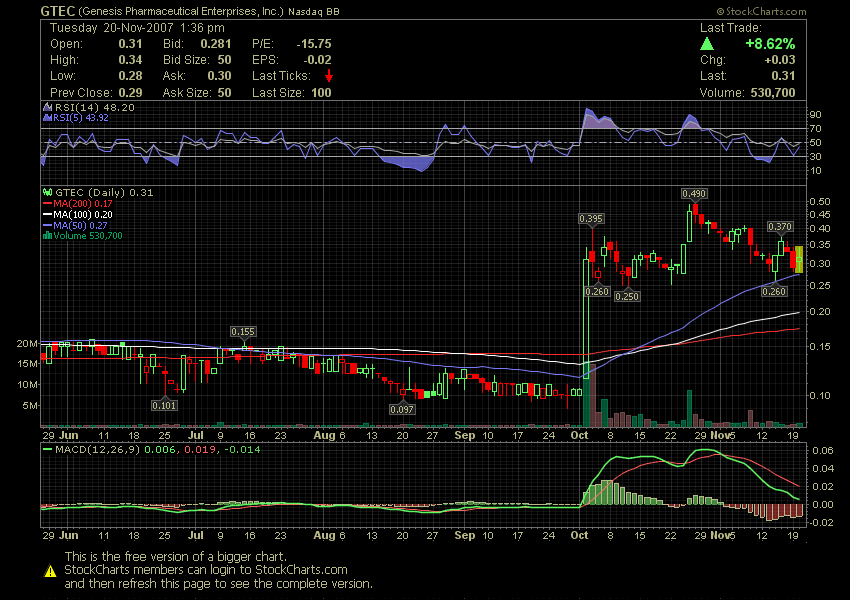
Task: Click the blue MA(50) legend line swatch
Action: click(47, 225)
